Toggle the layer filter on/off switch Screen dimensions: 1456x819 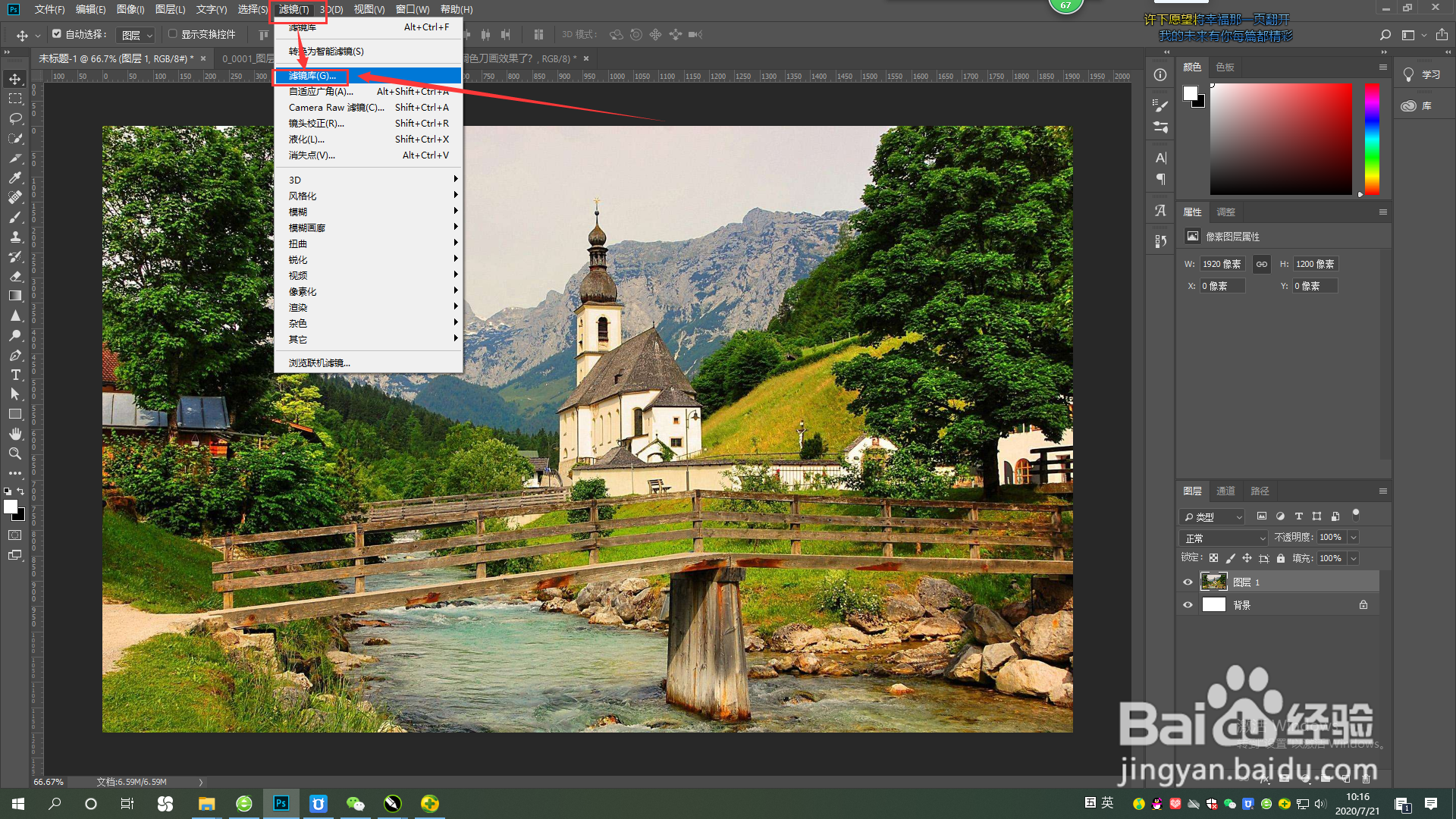click(1356, 515)
